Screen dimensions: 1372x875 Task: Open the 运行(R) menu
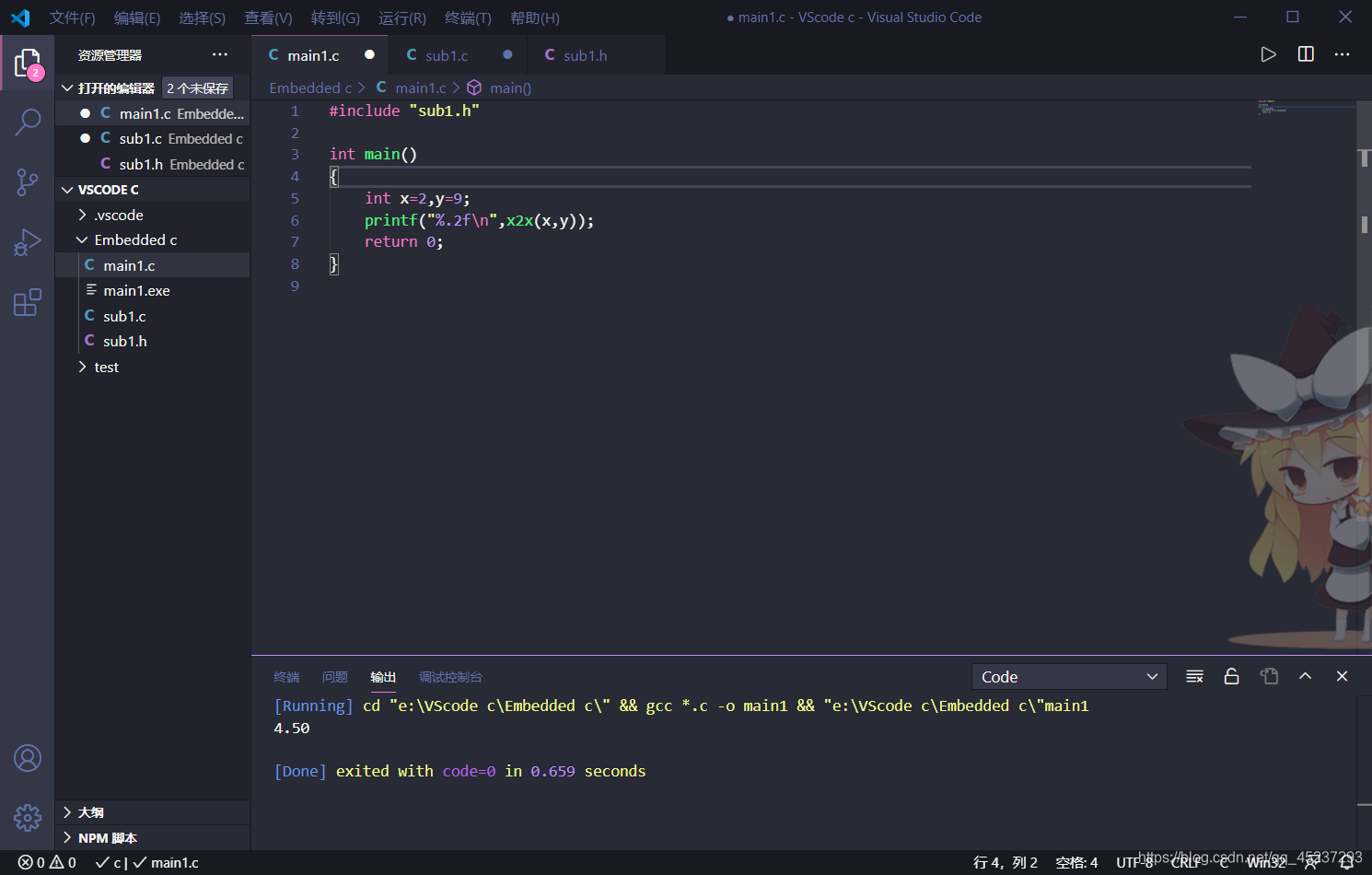coord(402,17)
